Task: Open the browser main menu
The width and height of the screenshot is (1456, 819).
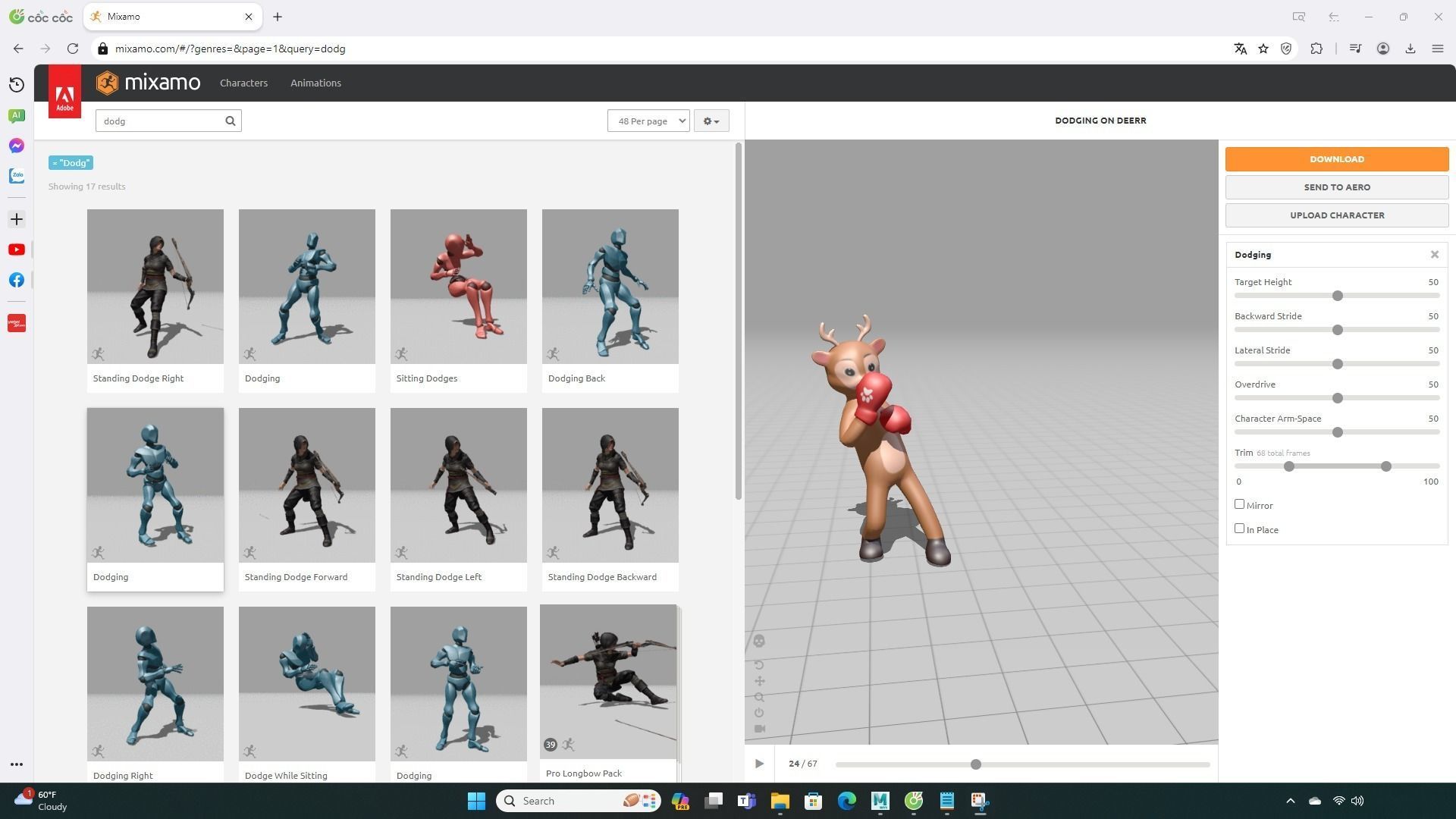Action: point(1438,49)
